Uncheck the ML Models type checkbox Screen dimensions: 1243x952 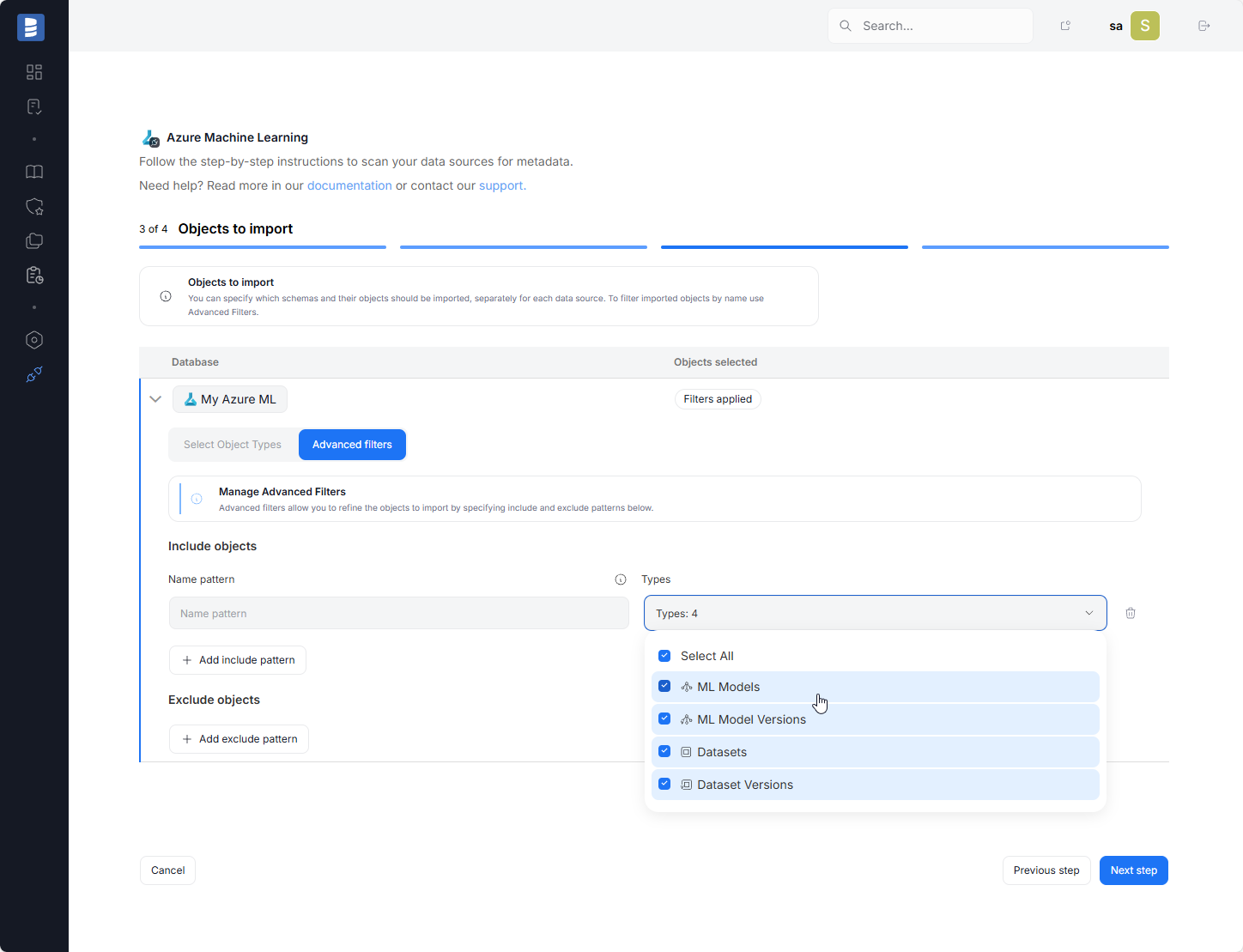coord(664,686)
